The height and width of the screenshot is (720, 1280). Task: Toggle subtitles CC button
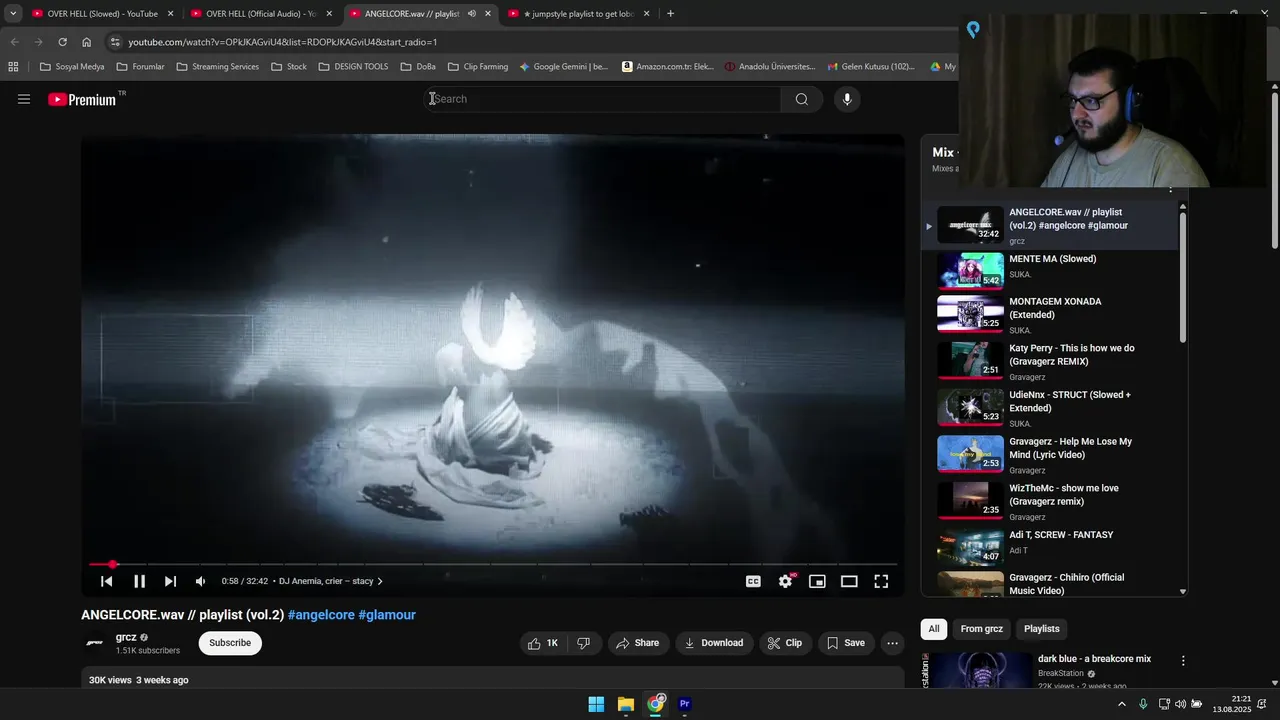tap(753, 581)
